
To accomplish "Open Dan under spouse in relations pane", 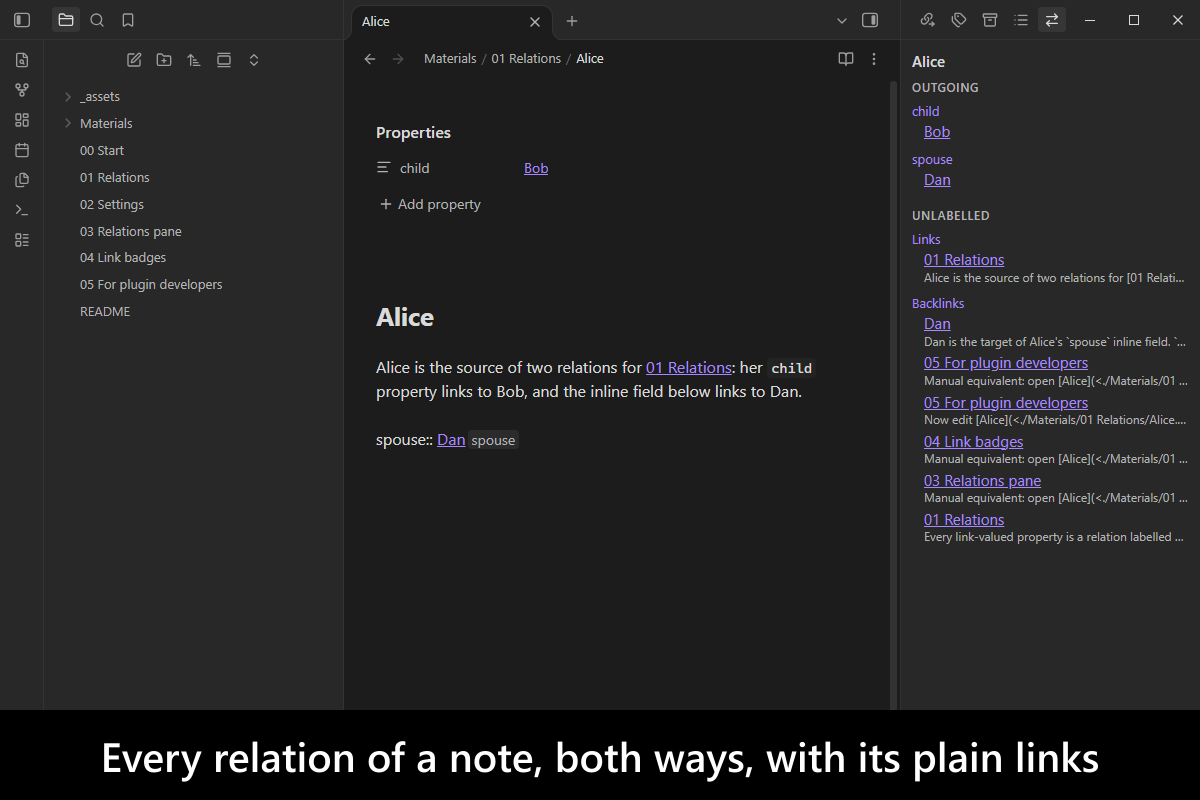I will 937,180.
